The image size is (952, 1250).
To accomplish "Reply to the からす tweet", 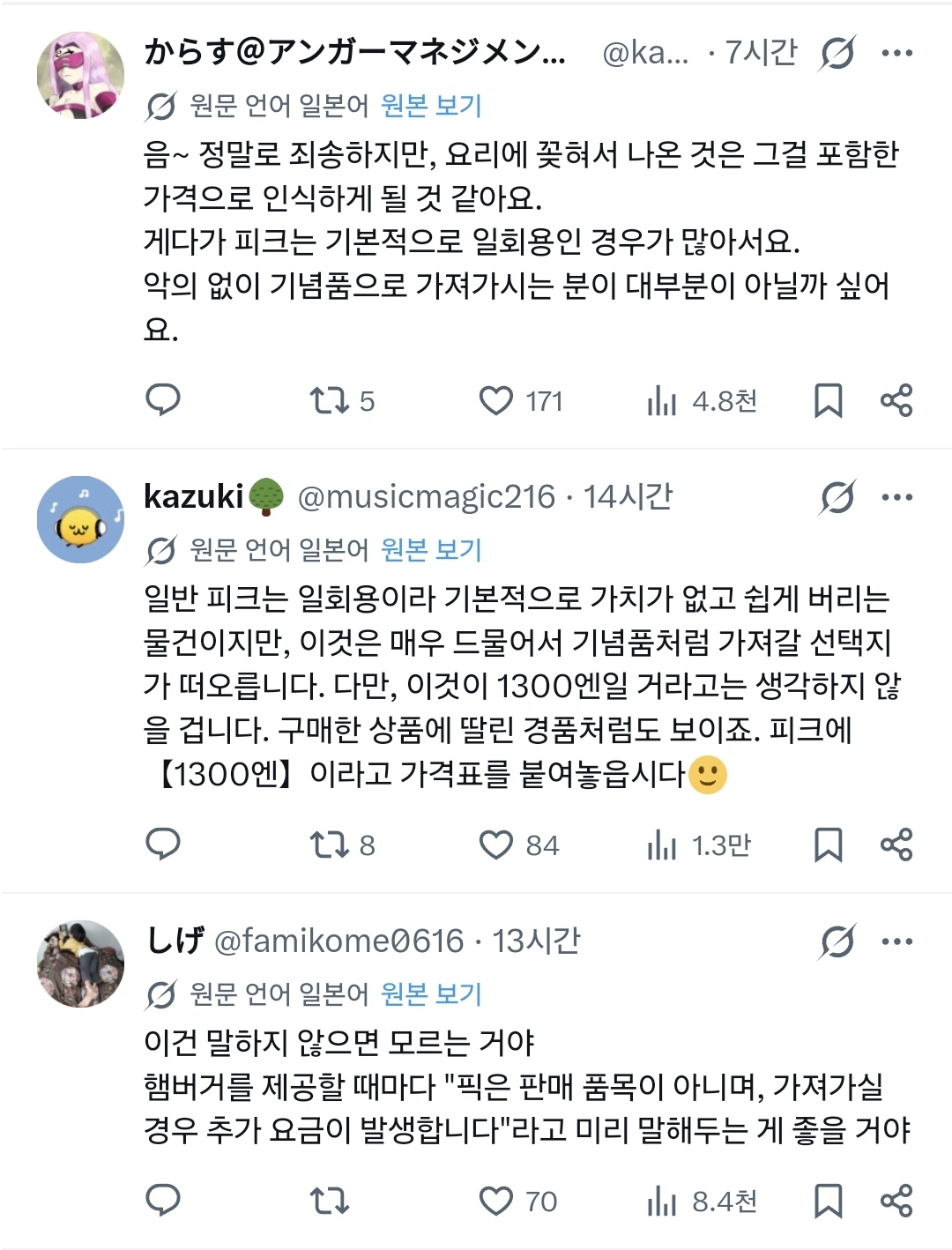I will click(163, 400).
